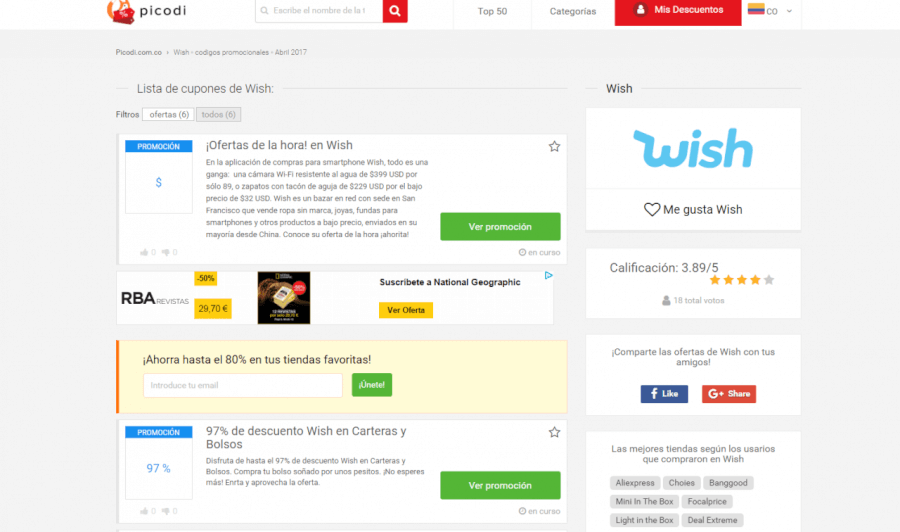Click the National Geographic magazine thumbnail
Image resolution: width=900 pixels, height=532 pixels.
(284, 298)
